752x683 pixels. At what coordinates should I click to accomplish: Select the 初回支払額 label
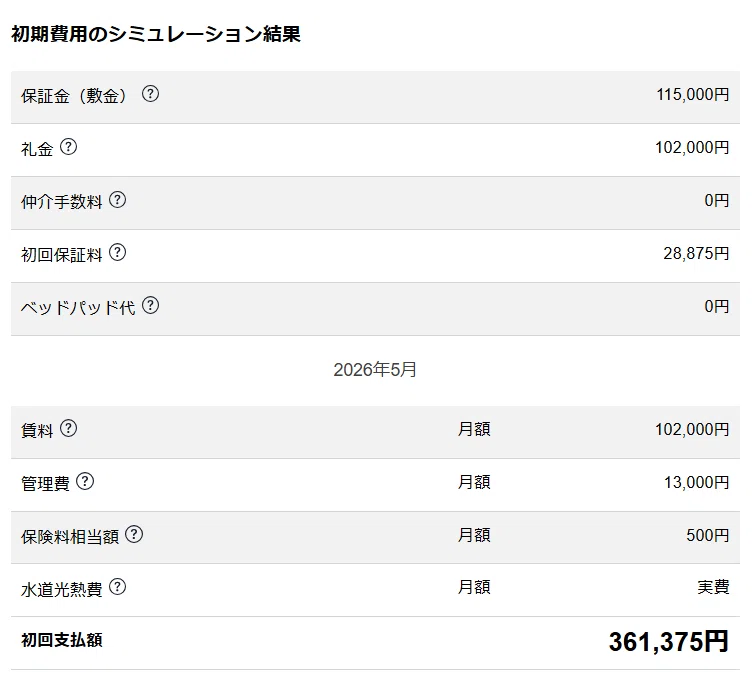[x=62, y=640]
